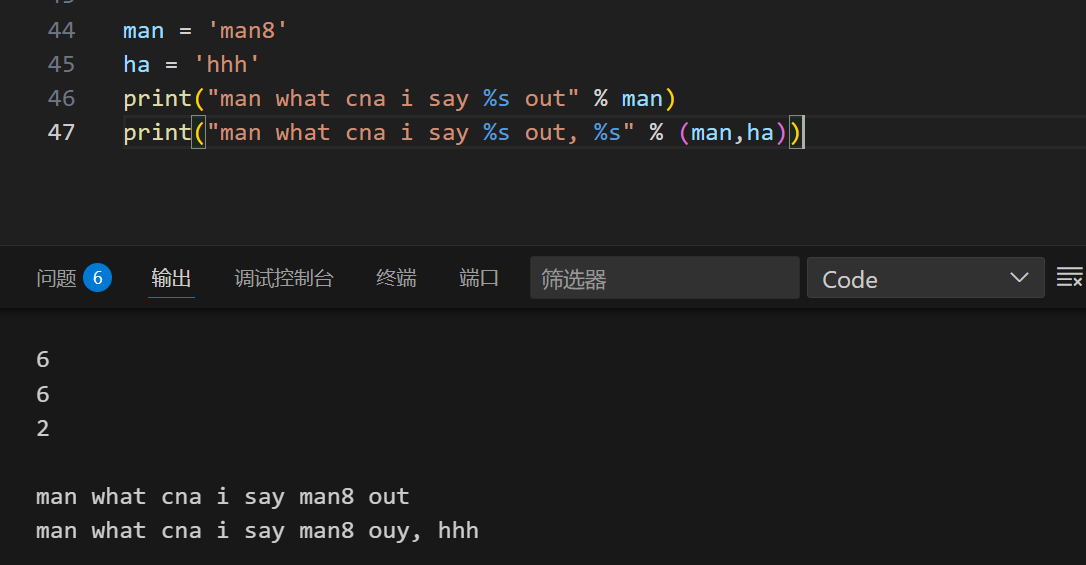This screenshot has width=1086, height=565.
Task: Click the problems count badge showing 6
Action: [x=97, y=278]
